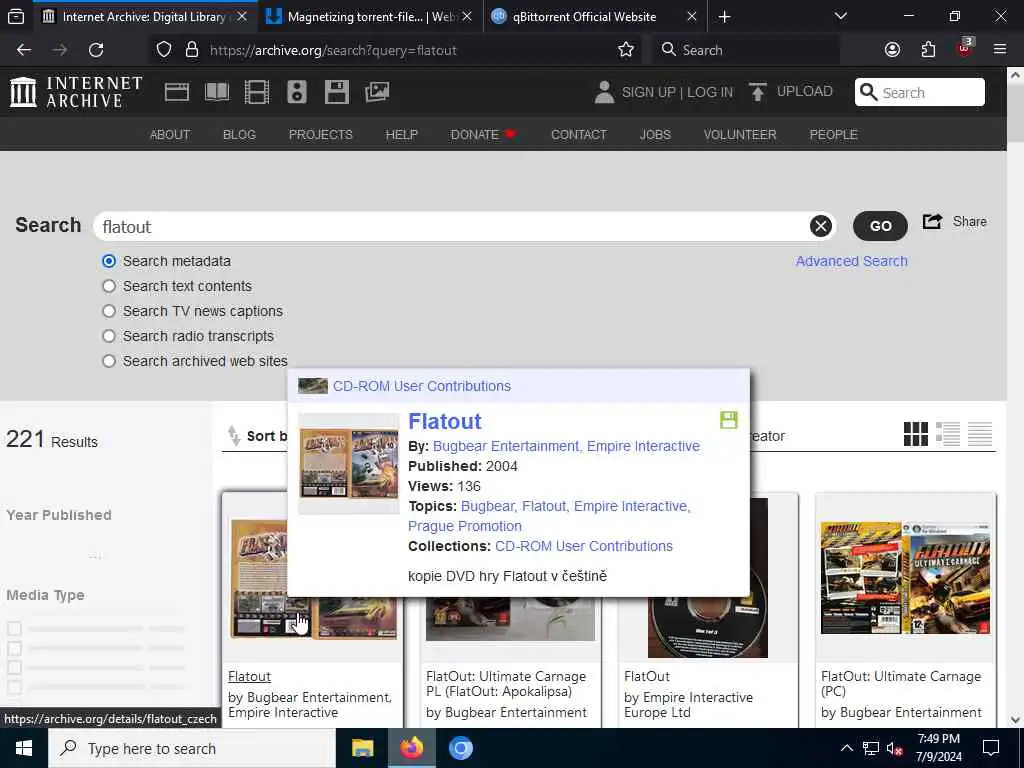Open the Software floppy disk icon

pos(337,92)
